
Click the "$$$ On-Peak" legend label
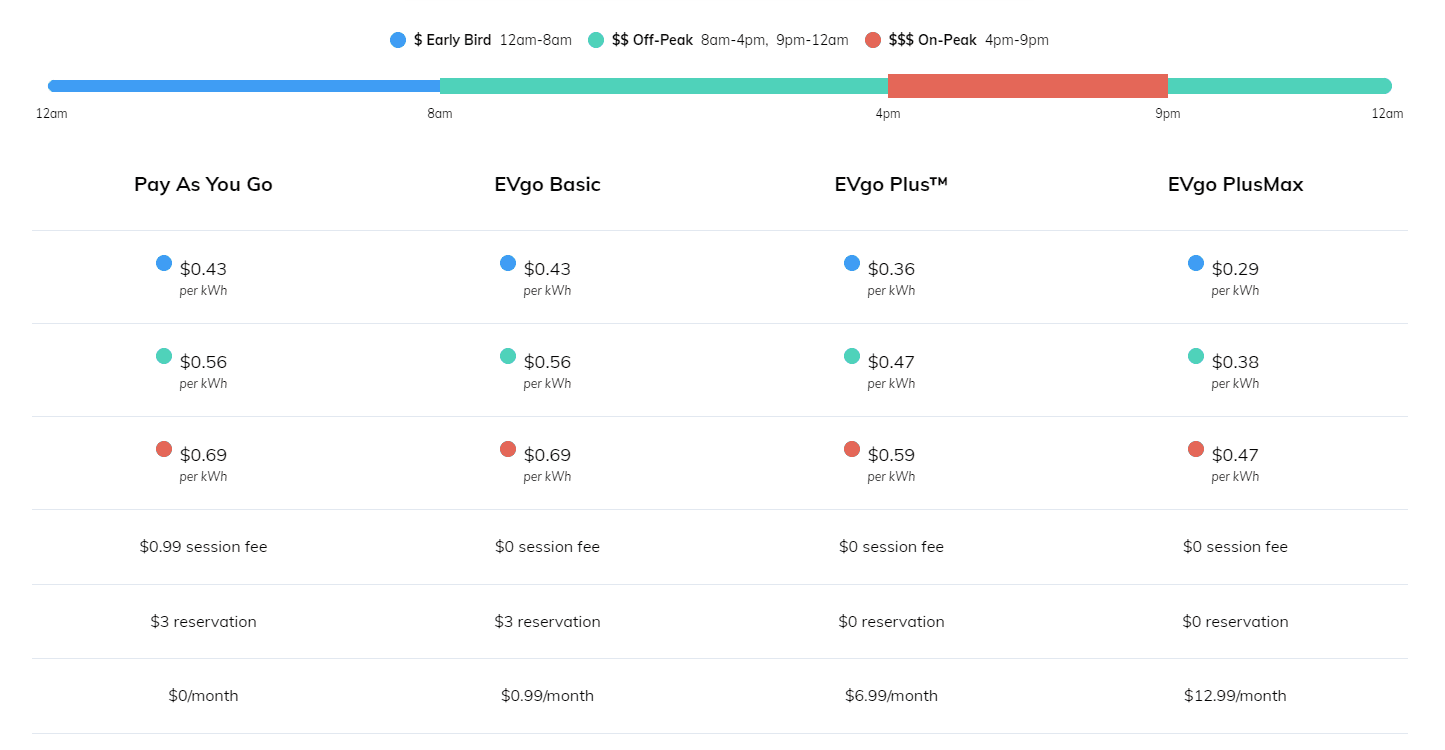coord(933,40)
